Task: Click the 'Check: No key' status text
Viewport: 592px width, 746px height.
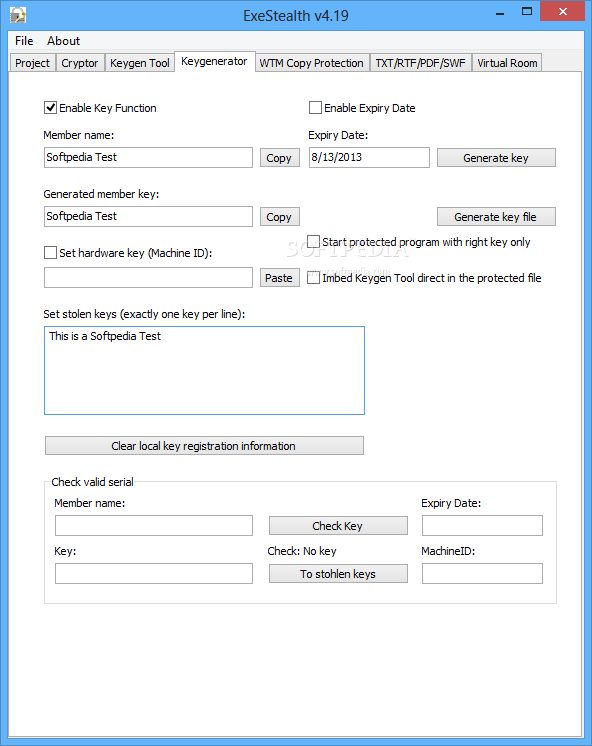Action: pos(302,551)
